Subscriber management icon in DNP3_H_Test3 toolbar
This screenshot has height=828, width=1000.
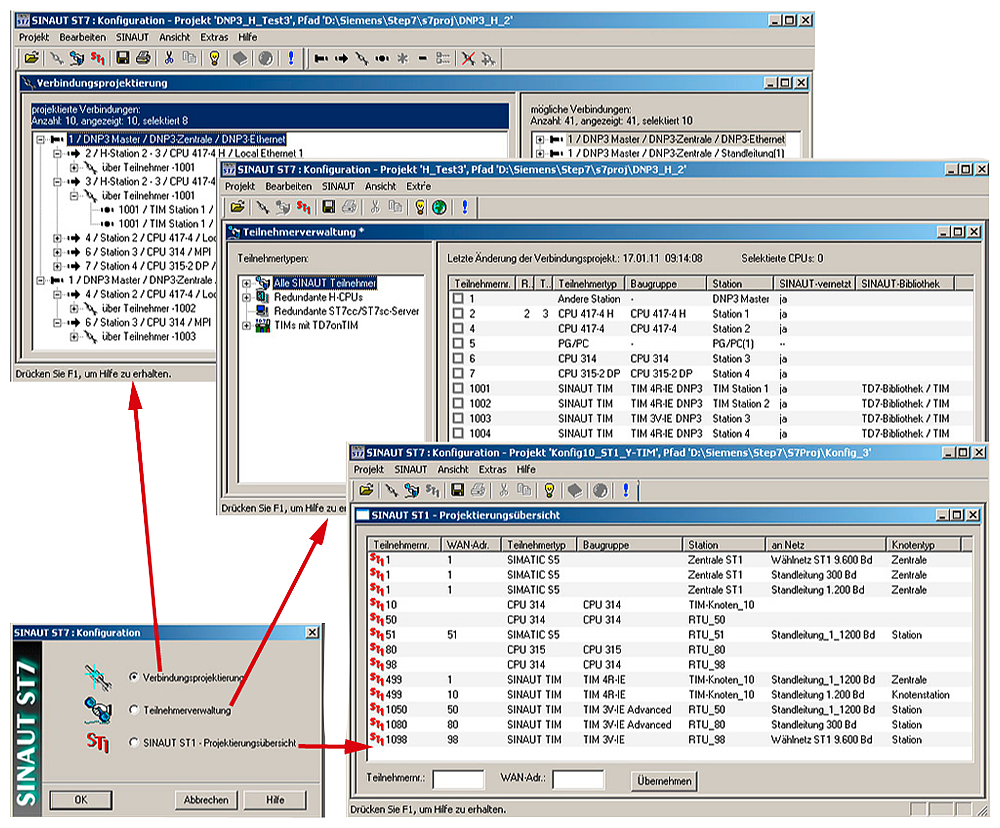pyautogui.click(x=77, y=59)
